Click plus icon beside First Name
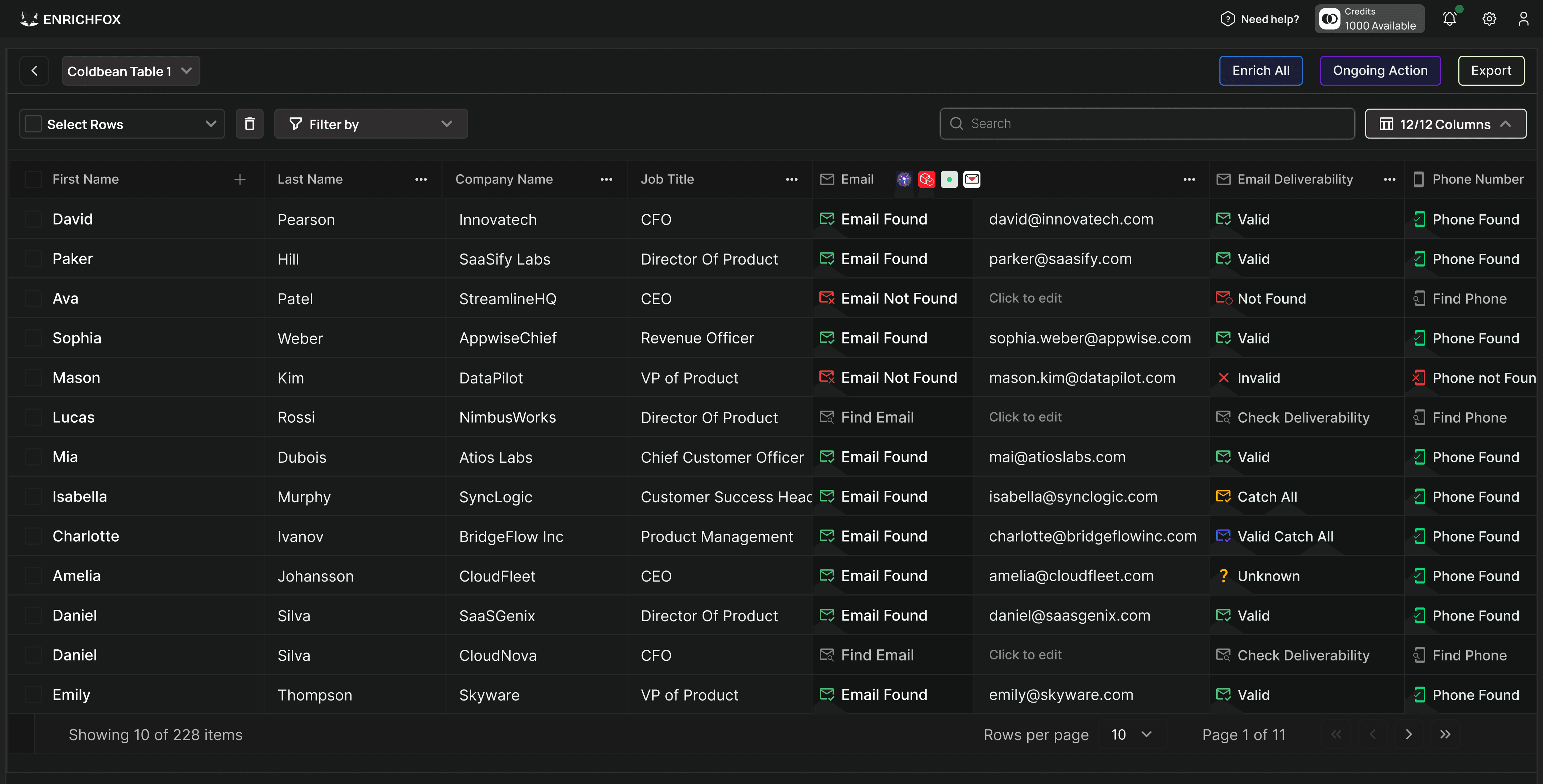This screenshot has height=784, width=1543. (x=240, y=179)
